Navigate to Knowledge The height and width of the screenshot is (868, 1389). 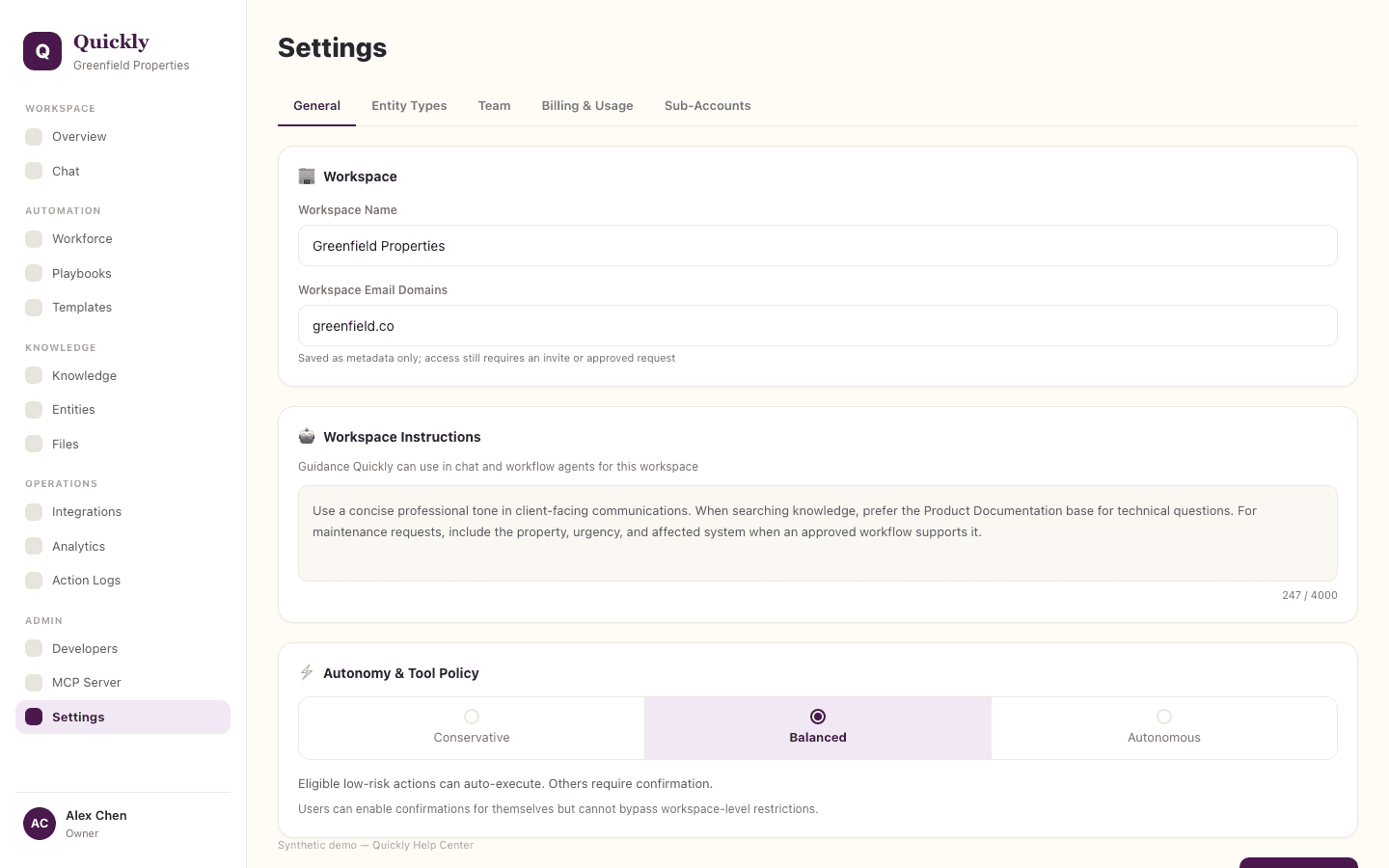pos(123,375)
